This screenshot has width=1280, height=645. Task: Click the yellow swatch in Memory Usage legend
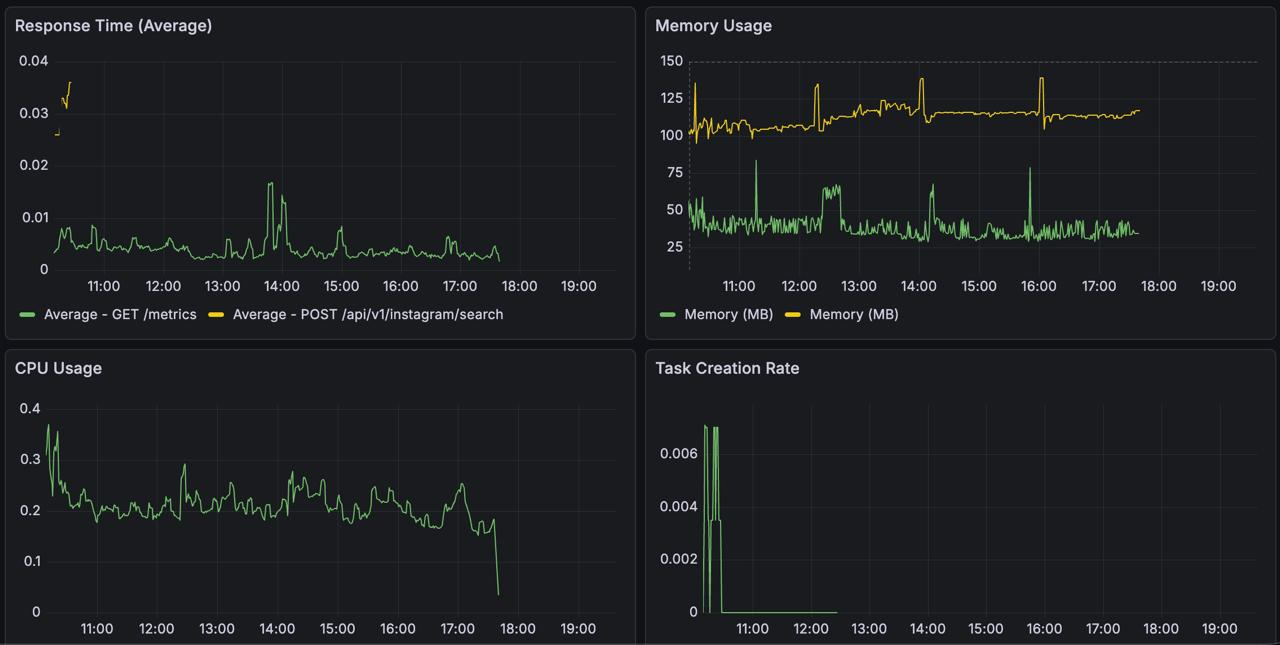point(793,314)
